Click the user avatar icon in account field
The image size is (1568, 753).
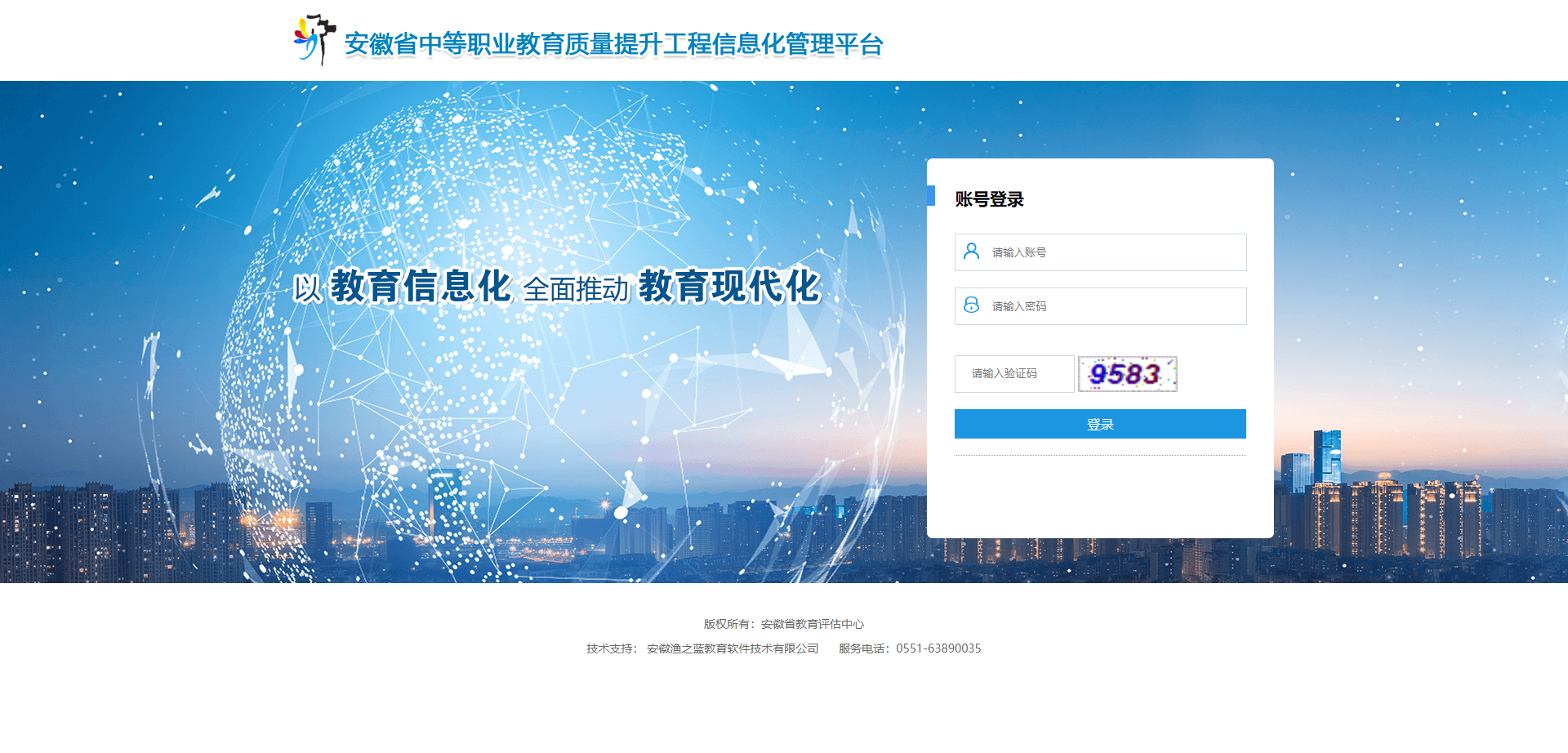coord(971,252)
